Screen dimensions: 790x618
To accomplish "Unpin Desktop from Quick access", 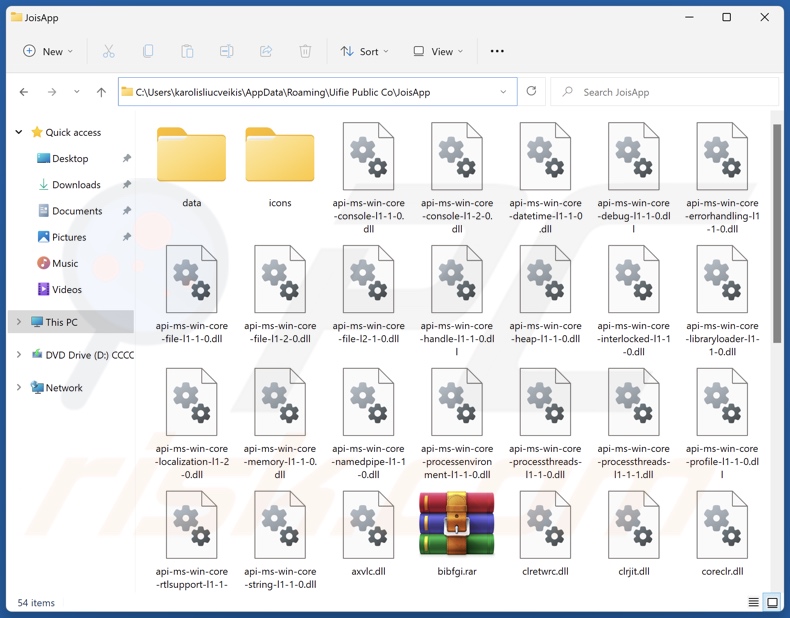I will tap(126, 159).
